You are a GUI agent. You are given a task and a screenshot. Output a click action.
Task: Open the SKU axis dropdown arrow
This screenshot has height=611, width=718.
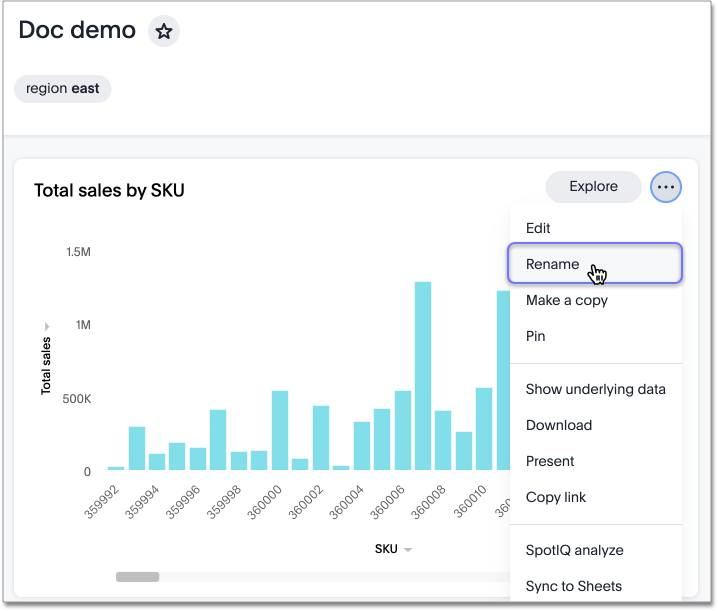click(408, 550)
